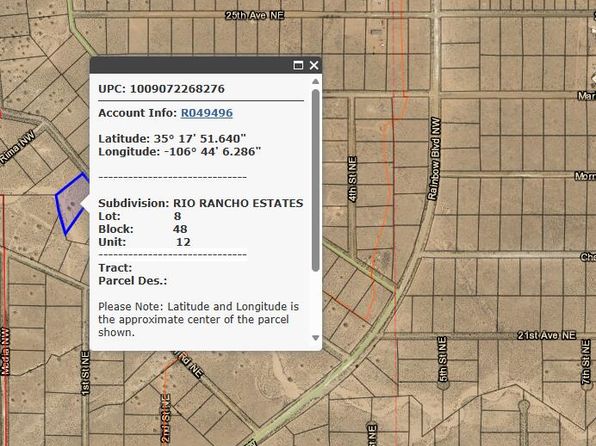Click the popup scroll up arrow
Viewport: 596px width, 446px height.
pos(315,81)
